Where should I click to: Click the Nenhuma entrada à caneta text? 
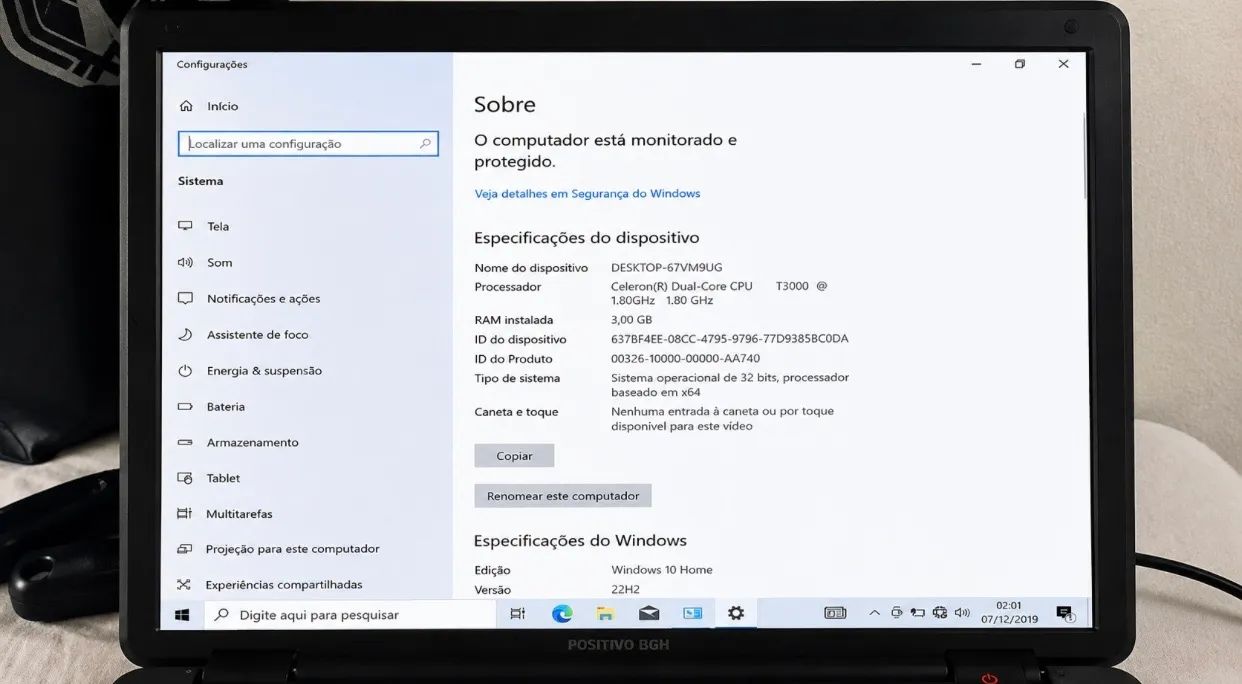pyautogui.click(x=722, y=418)
